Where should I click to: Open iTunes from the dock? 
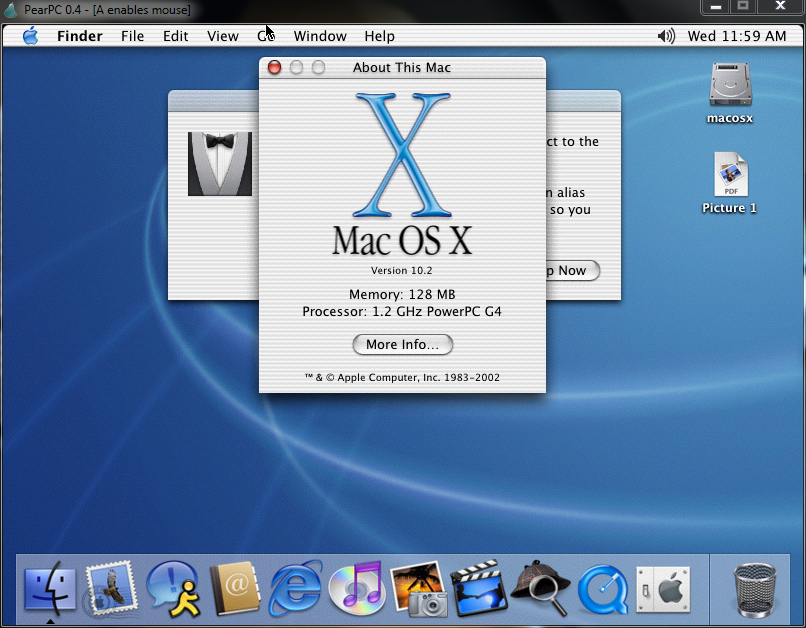[x=357, y=587]
